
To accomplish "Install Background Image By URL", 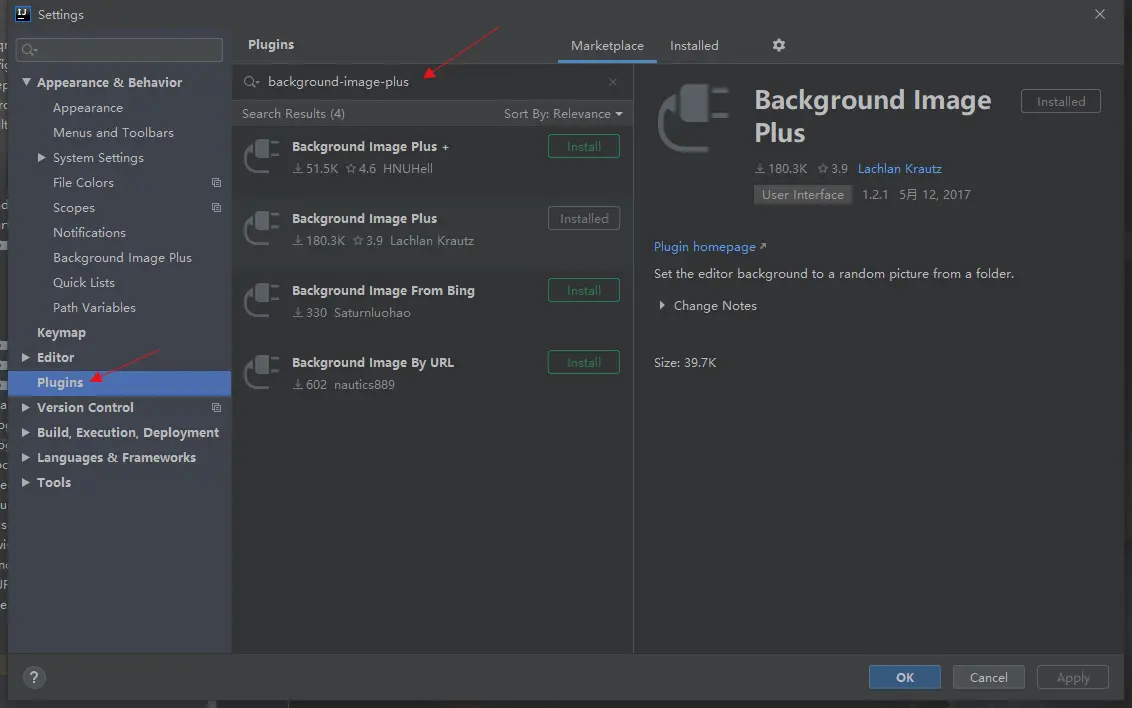I will (583, 362).
